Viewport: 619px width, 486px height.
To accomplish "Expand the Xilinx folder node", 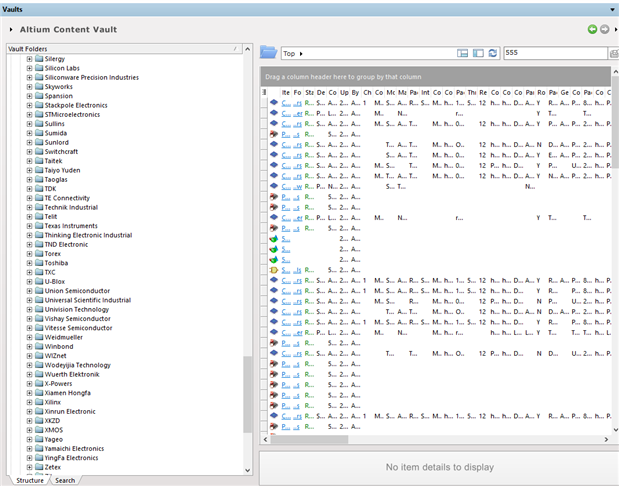I will (x=30, y=402).
